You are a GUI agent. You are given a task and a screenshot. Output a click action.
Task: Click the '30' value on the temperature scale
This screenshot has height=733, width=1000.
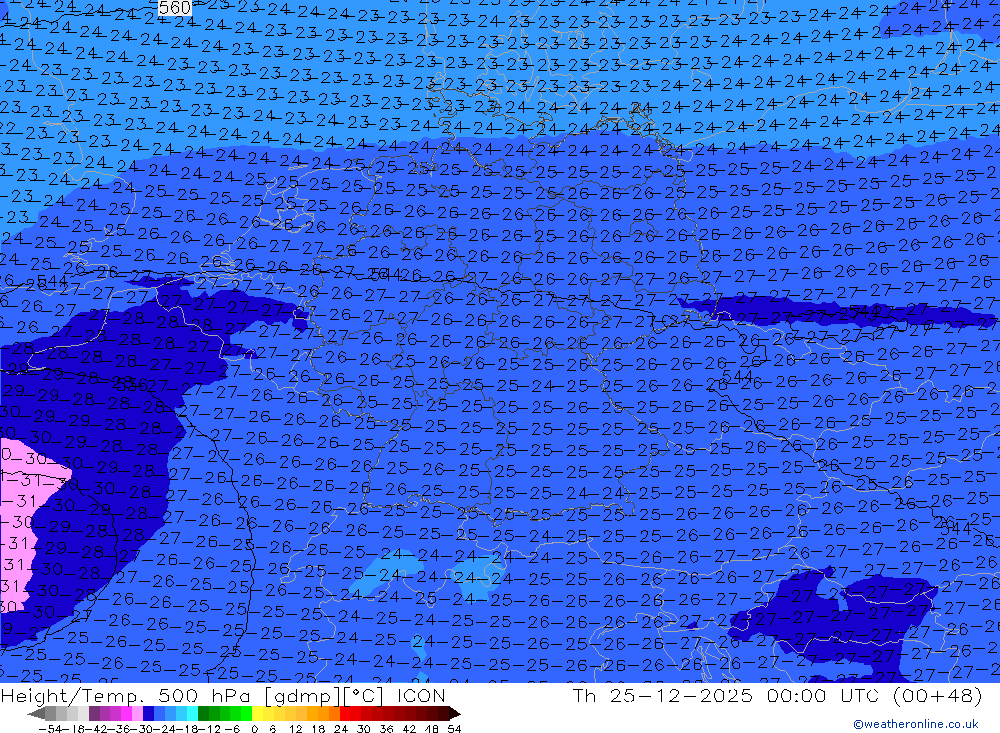tap(364, 729)
